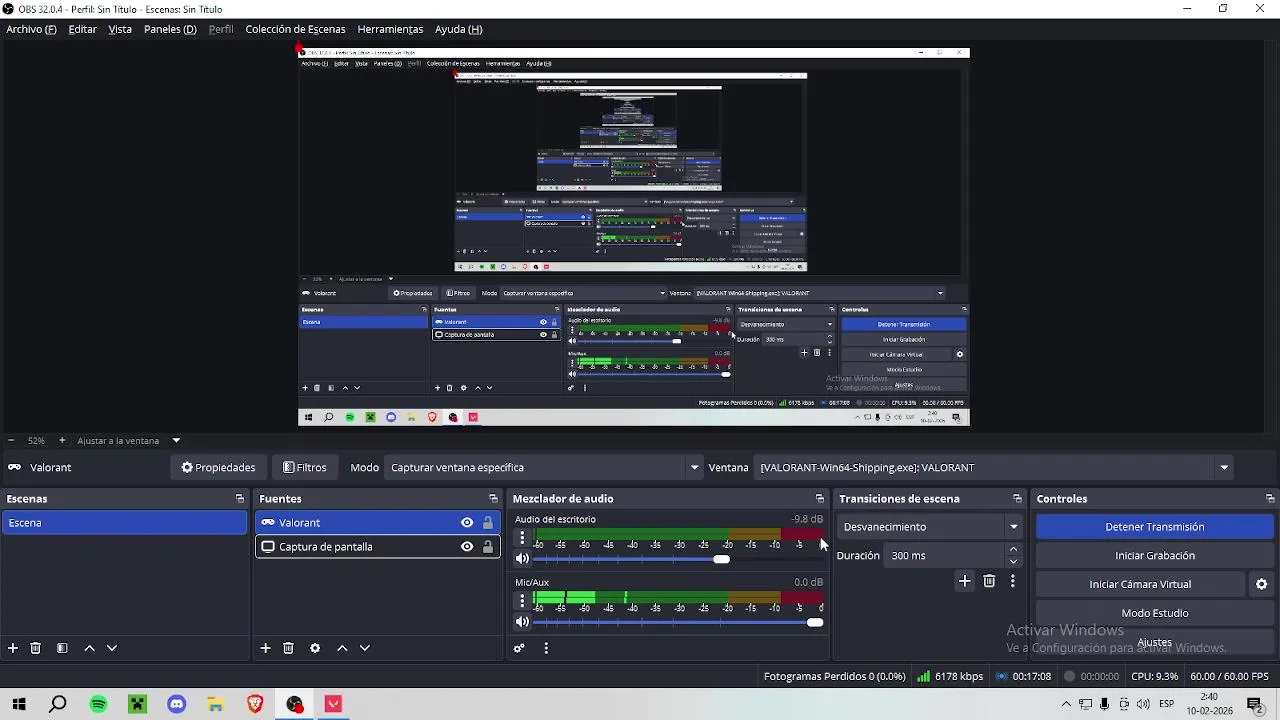Viewport: 1280px width, 720px height.
Task: Click Iniciar Cámara Virtual button
Action: [1140, 584]
